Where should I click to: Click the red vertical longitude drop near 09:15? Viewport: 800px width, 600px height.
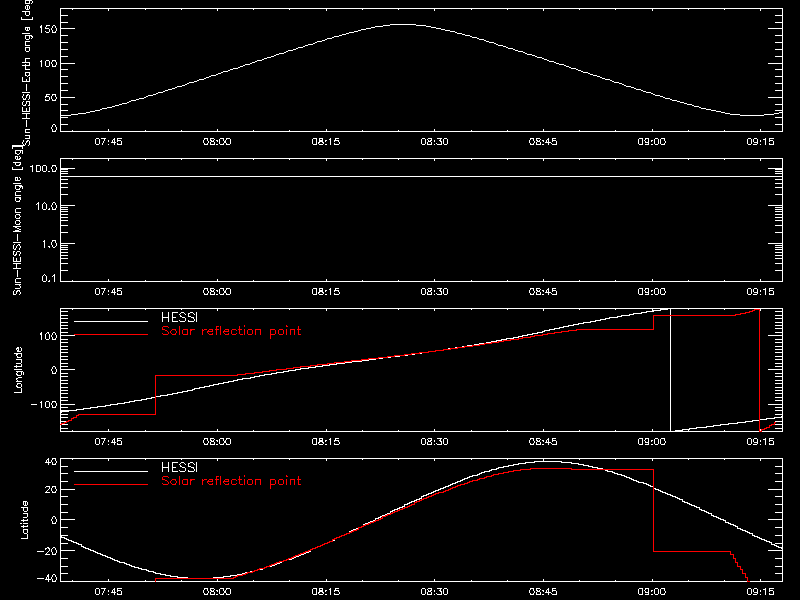(760, 370)
